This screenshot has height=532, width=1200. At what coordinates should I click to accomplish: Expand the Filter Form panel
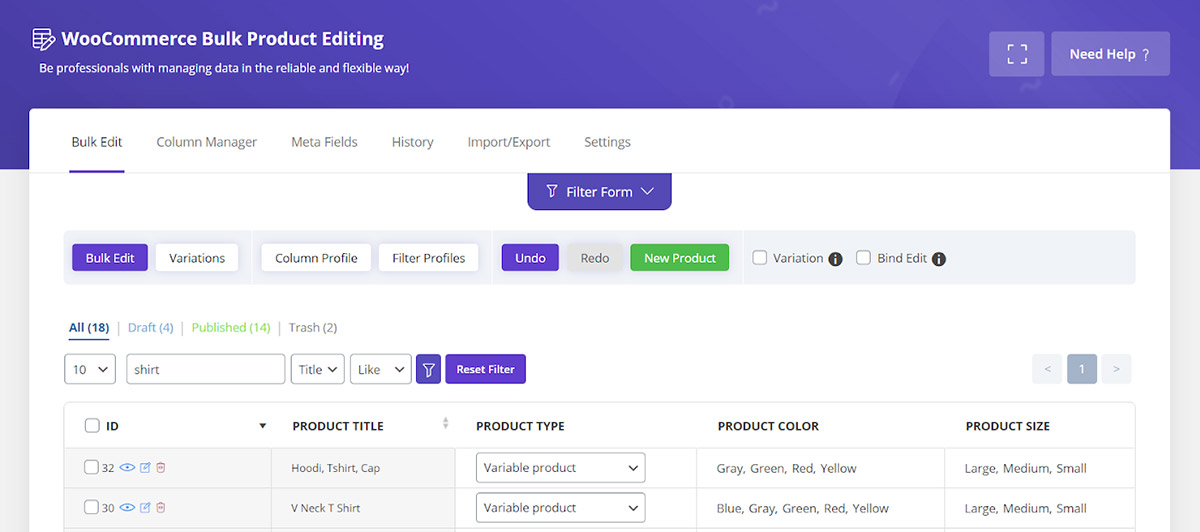click(599, 191)
